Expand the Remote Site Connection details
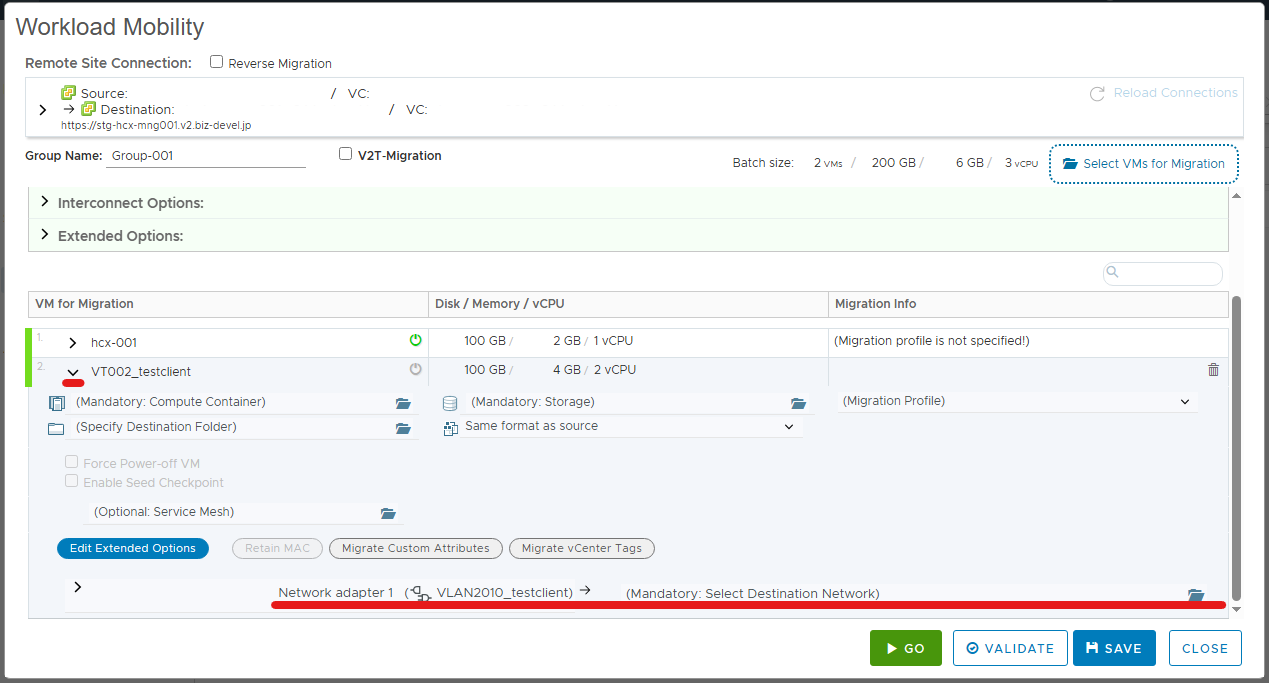Viewport: 1269px width, 683px height. pos(42,110)
